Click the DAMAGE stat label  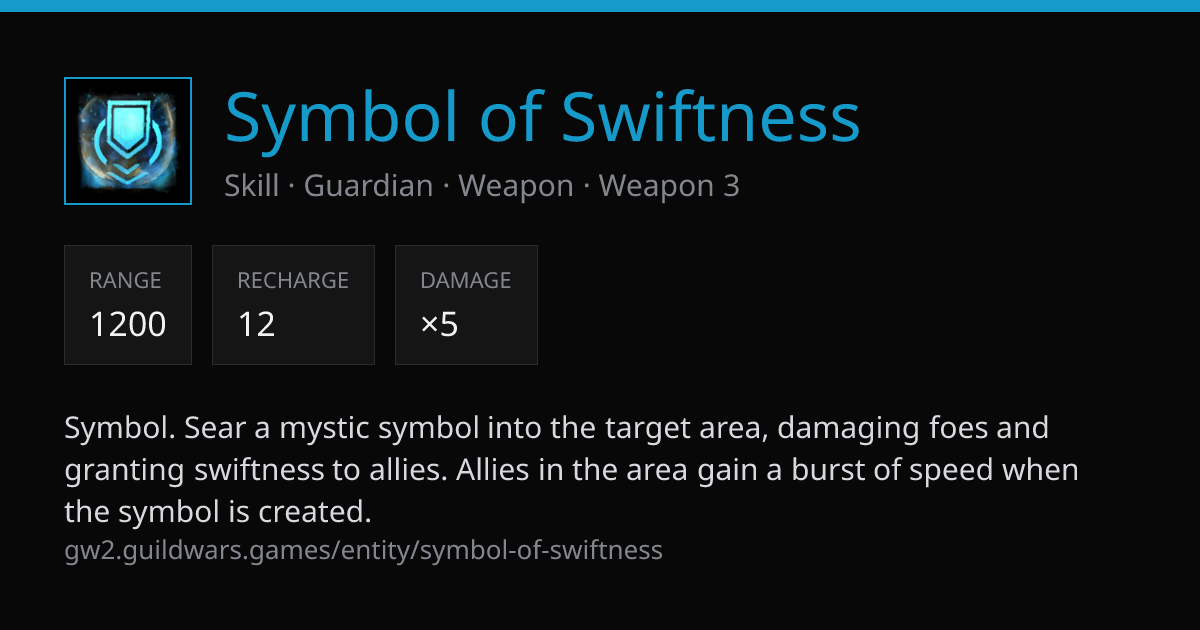coord(465,281)
